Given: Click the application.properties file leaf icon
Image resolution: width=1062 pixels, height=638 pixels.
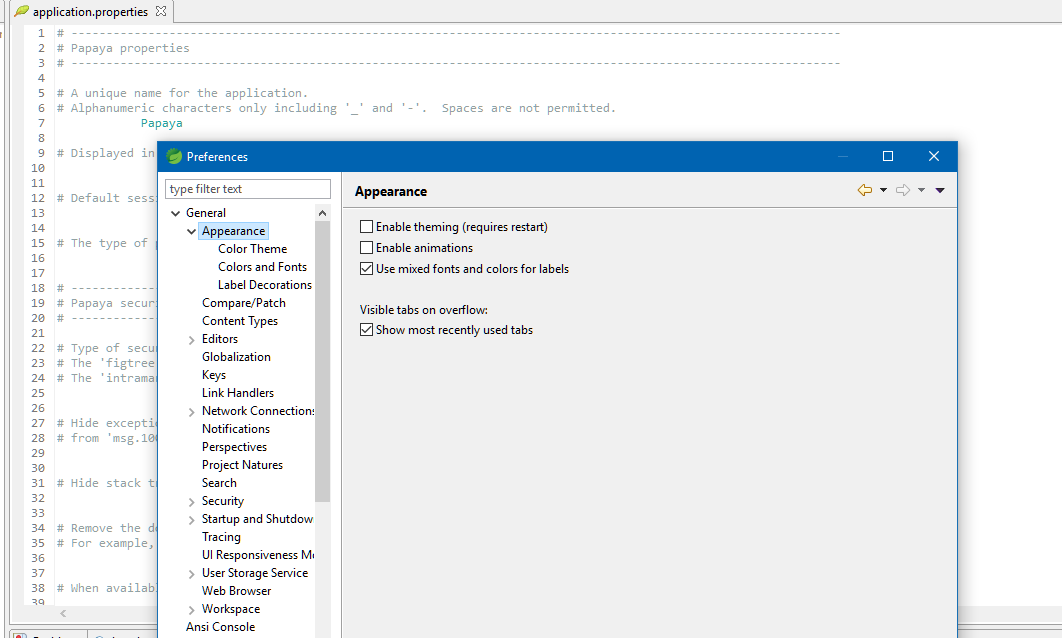Looking at the screenshot, I should click(x=22, y=12).
